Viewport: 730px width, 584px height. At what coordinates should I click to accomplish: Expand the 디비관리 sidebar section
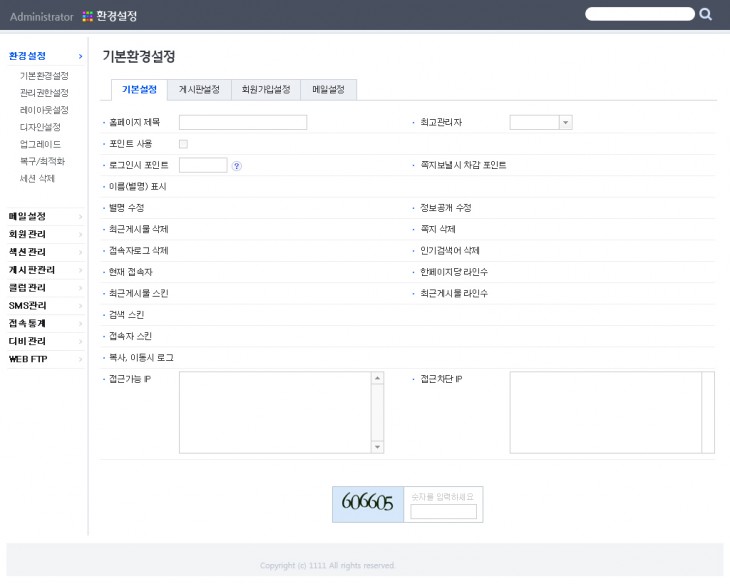click(45, 341)
